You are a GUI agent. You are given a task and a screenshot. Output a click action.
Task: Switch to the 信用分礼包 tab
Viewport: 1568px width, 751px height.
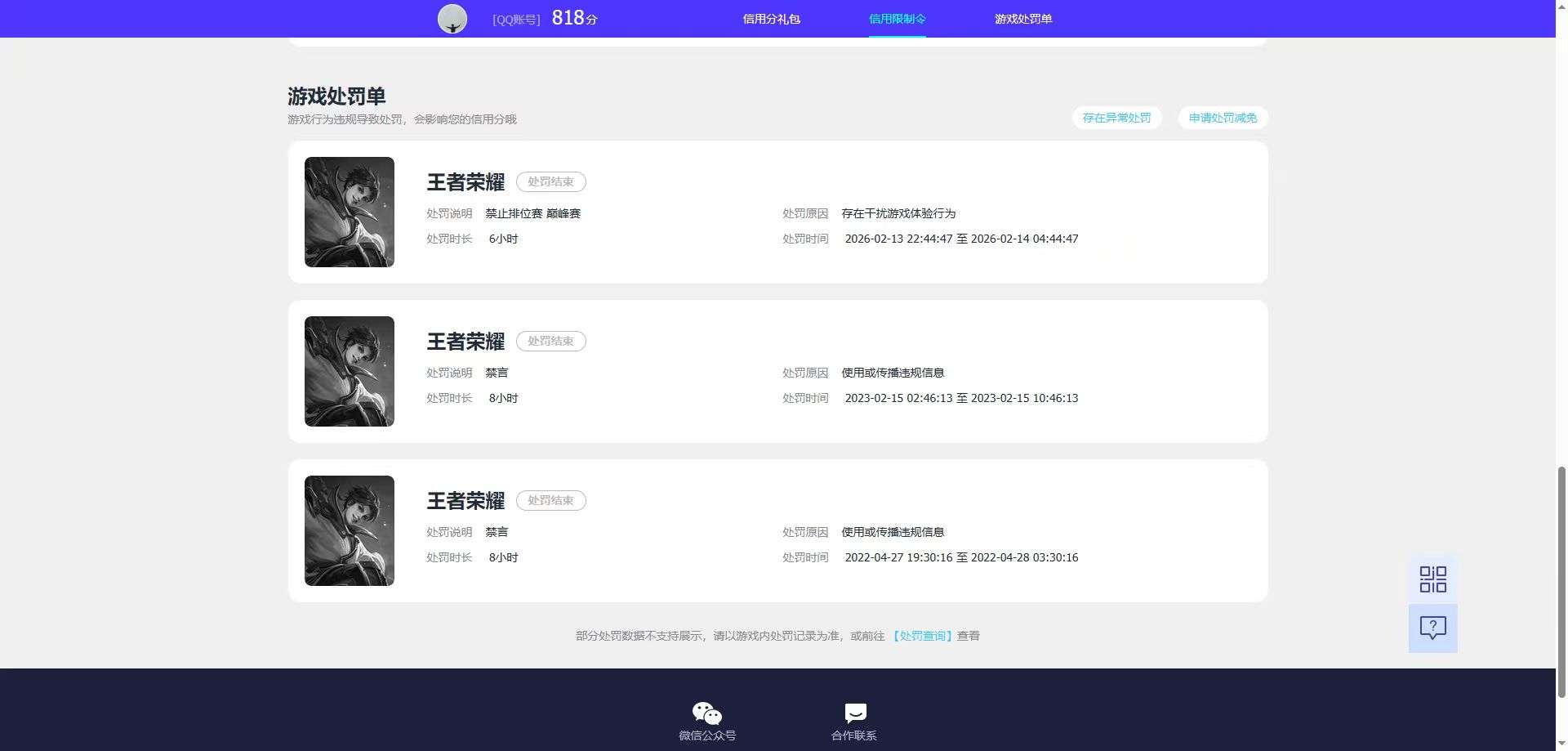[x=771, y=19]
